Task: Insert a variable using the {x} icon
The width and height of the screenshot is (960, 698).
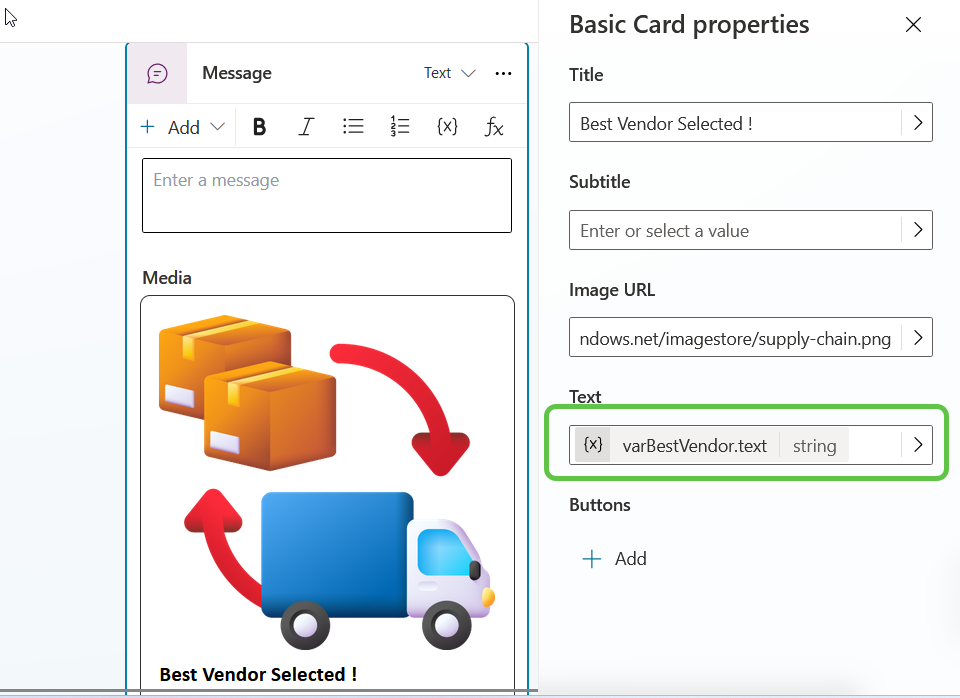Action: pos(447,127)
